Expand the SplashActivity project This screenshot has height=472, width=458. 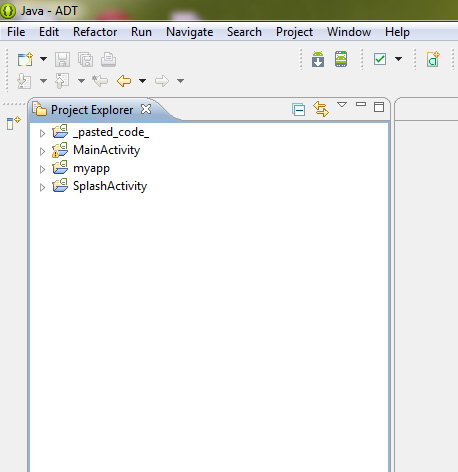[x=42, y=187]
